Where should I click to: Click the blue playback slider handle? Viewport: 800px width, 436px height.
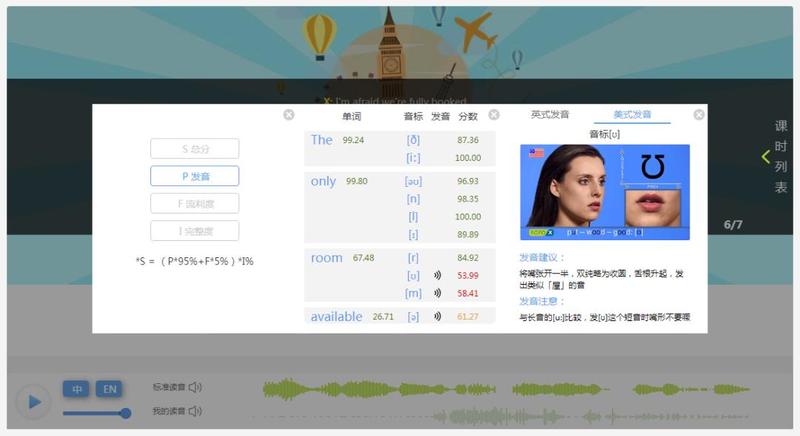coord(126,412)
